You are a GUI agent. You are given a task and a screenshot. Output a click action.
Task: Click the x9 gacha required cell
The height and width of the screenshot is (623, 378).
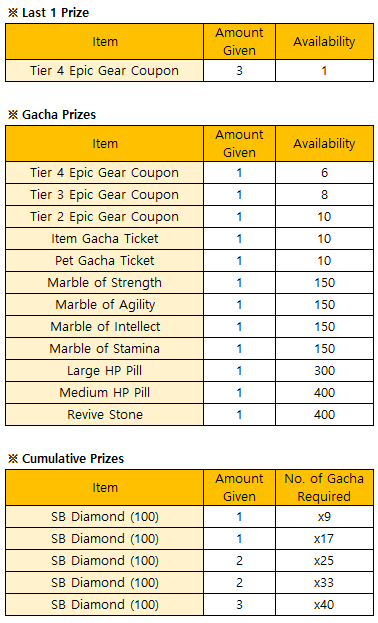(324, 517)
